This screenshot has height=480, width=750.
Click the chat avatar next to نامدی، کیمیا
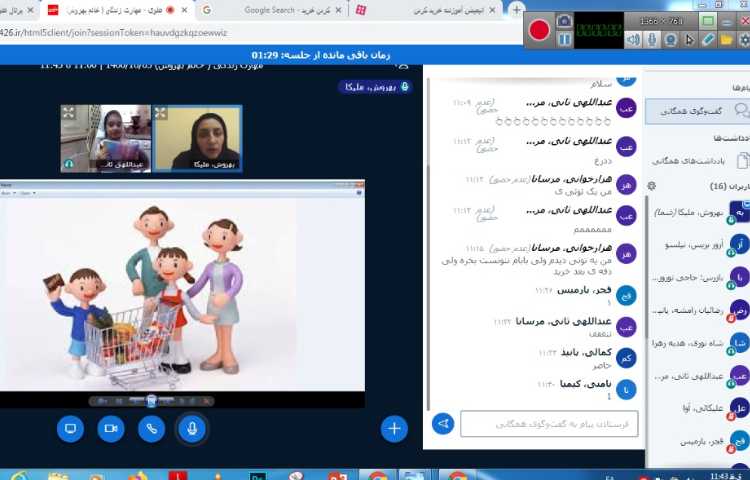click(626, 390)
